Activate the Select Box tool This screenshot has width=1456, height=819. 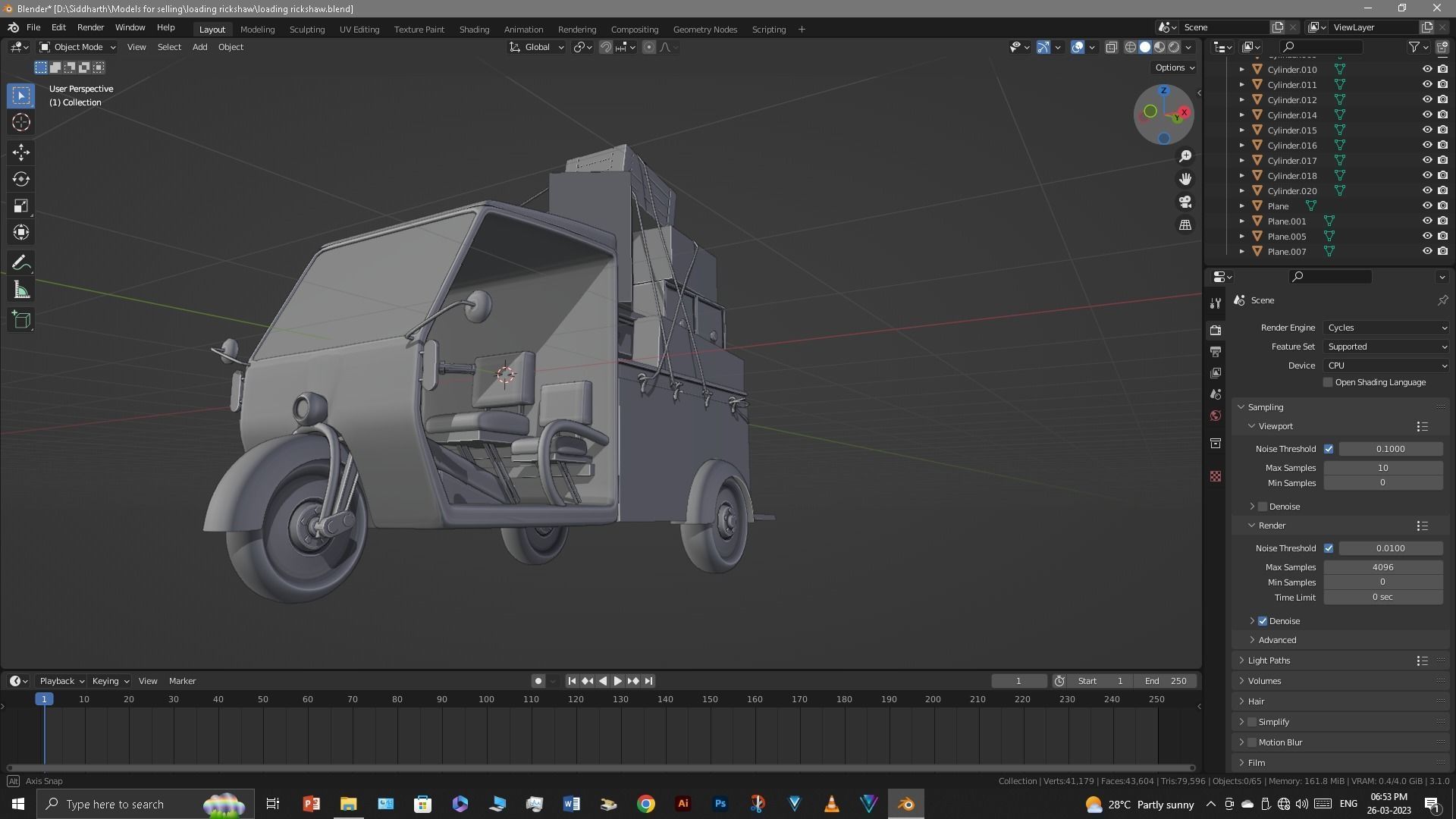point(21,96)
